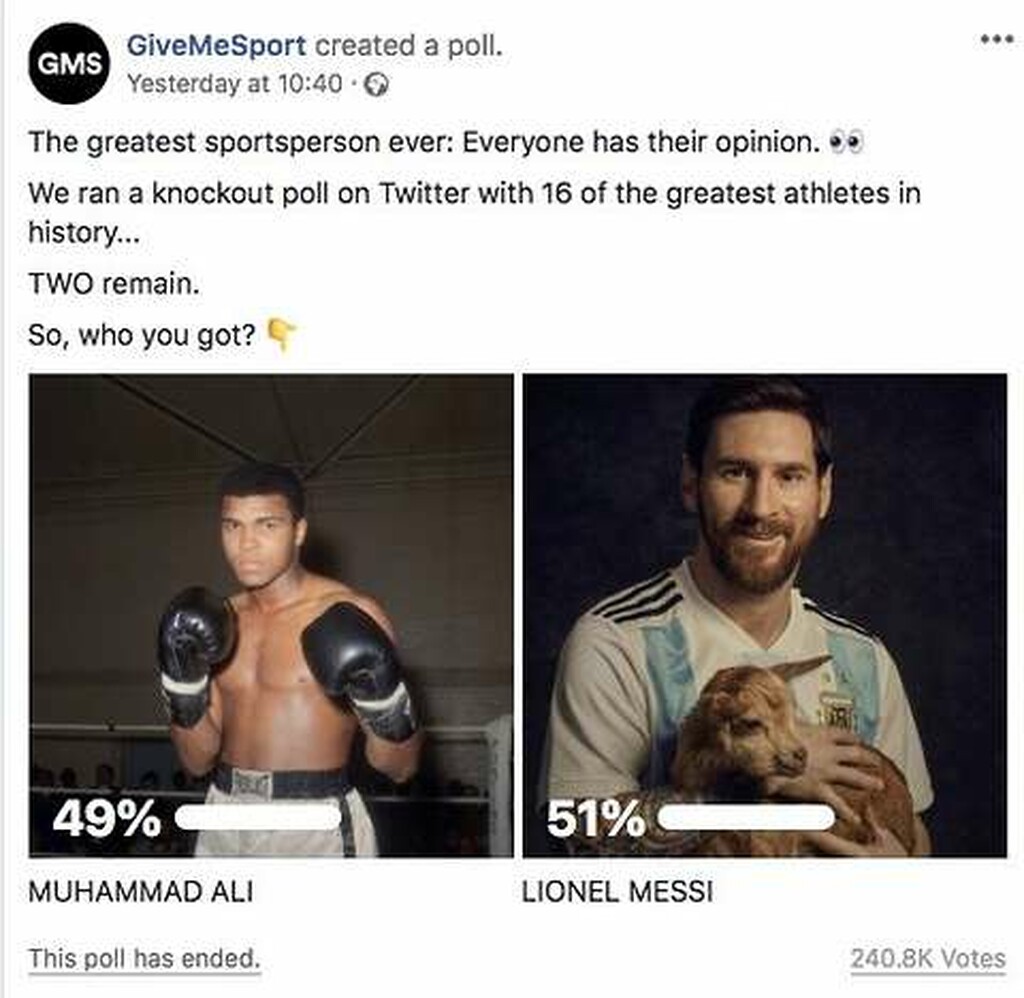
Task: Click the pointing-down hand emoji
Action: [283, 334]
